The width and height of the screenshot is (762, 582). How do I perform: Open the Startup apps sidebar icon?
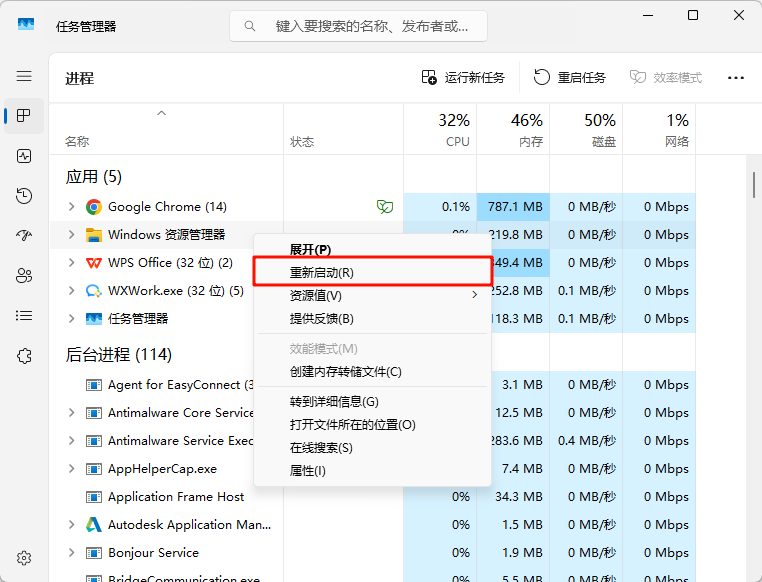point(24,236)
